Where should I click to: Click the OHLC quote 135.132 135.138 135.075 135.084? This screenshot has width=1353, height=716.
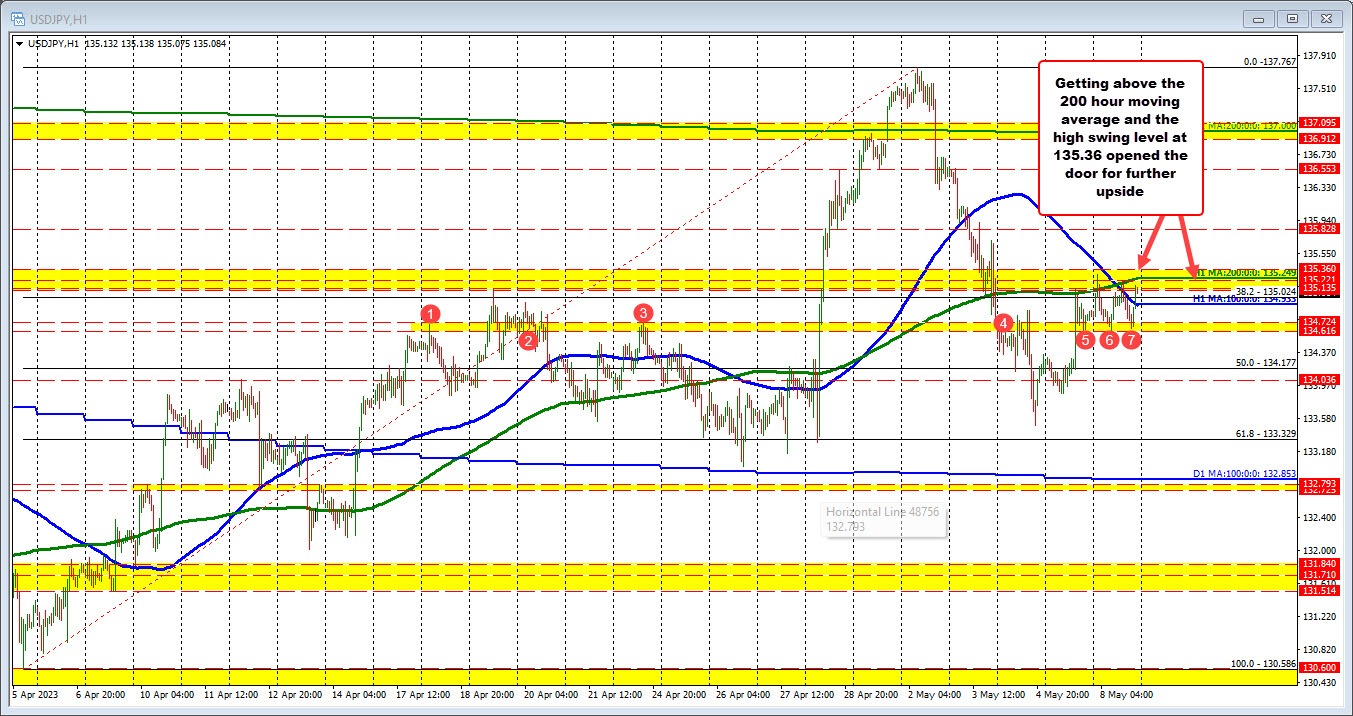click(155, 43)
